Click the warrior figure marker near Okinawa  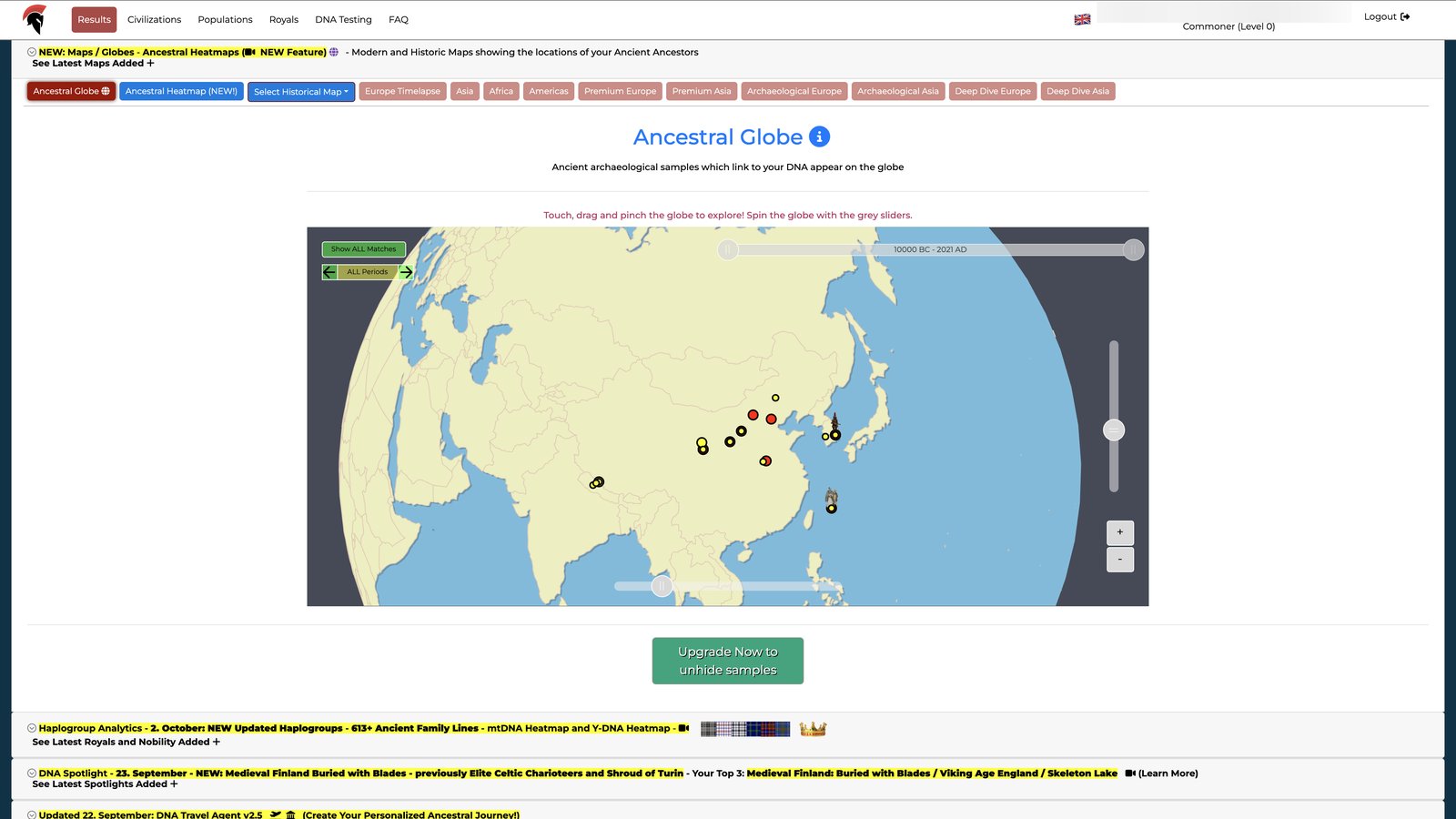[x=831, y=496]
